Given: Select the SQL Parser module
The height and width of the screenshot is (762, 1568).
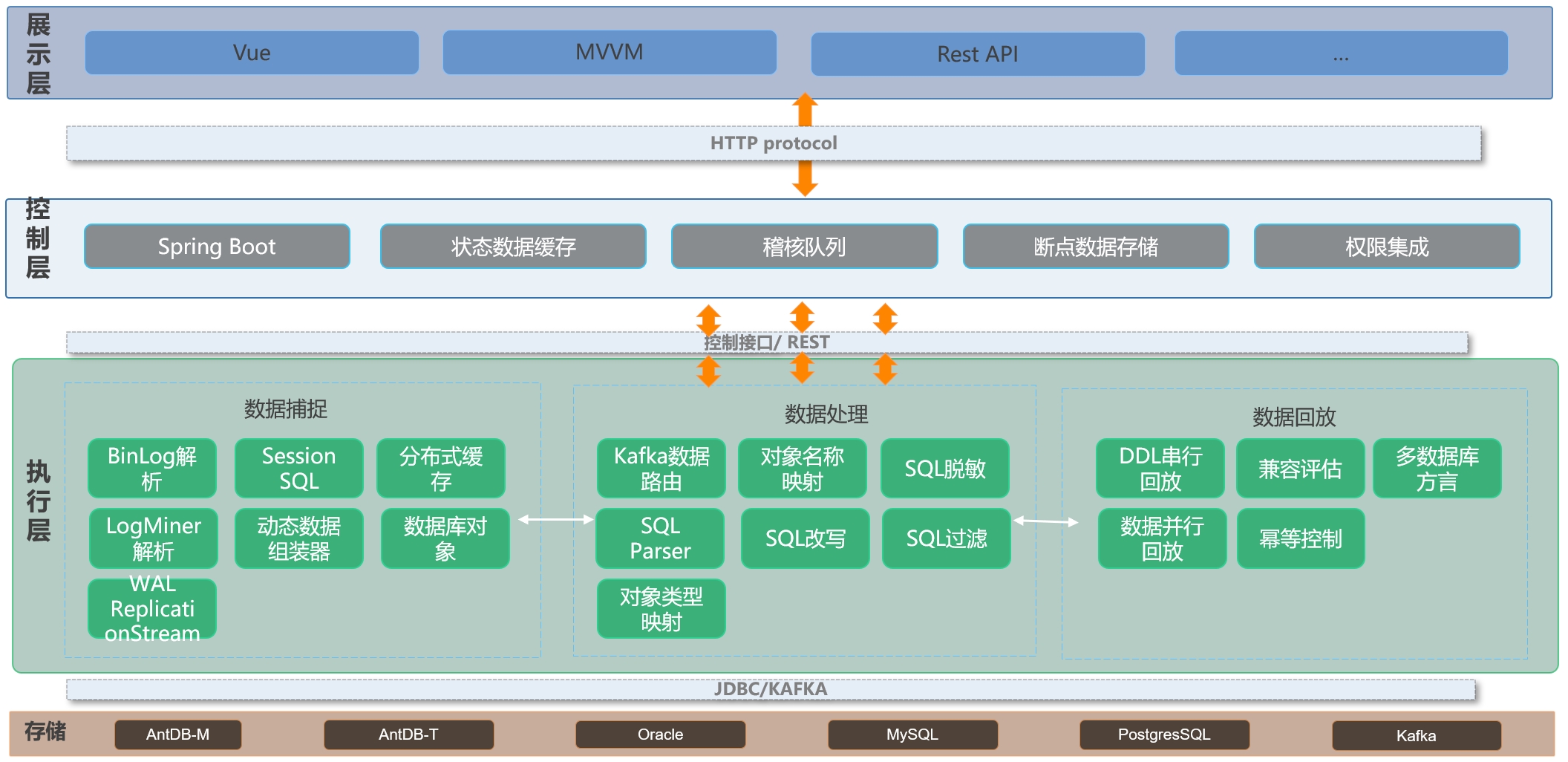Looking at the screenshot, I should tap(660, 538).
